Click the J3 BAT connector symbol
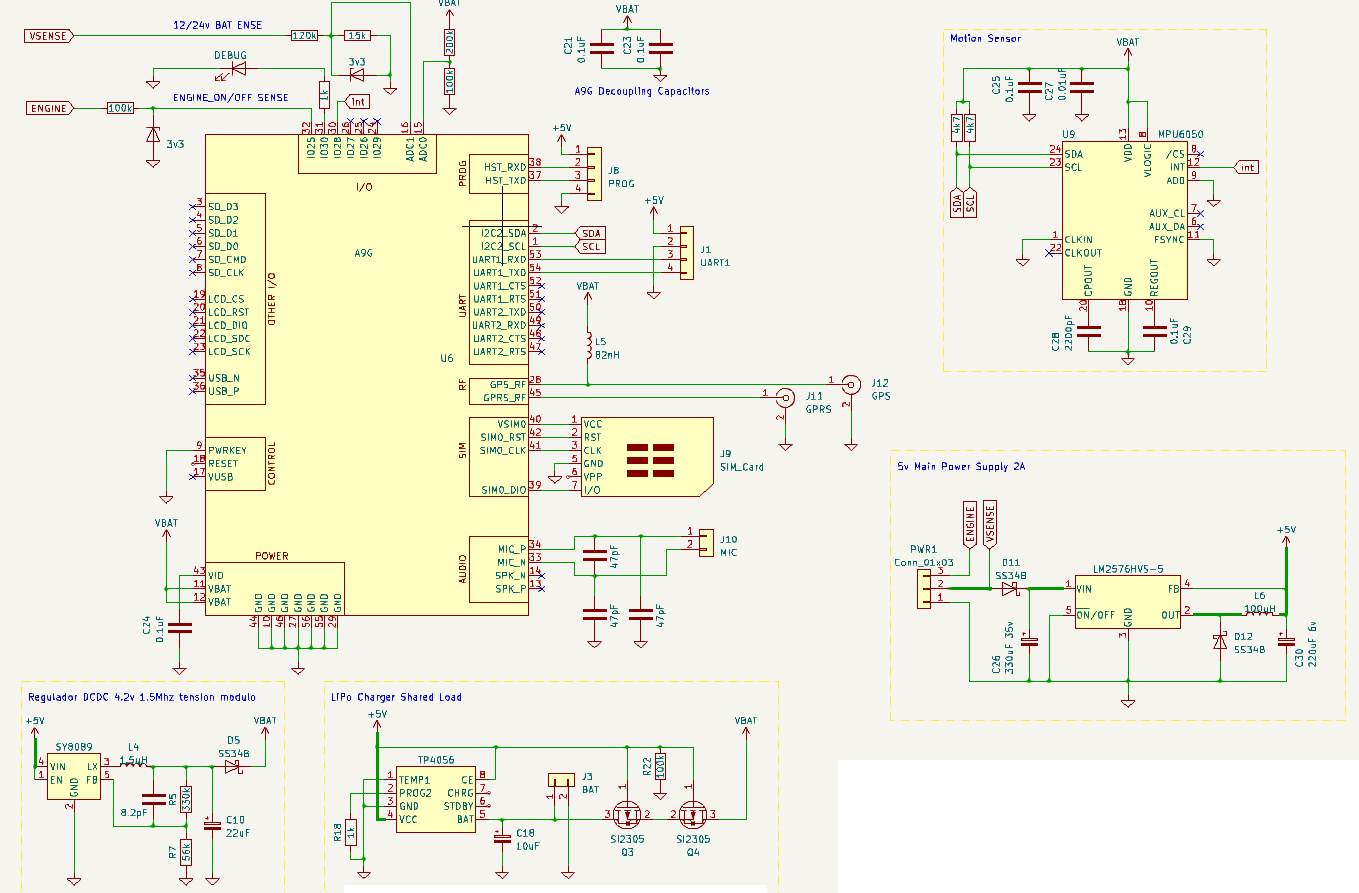1359x893 pixels. click(559, 781)
